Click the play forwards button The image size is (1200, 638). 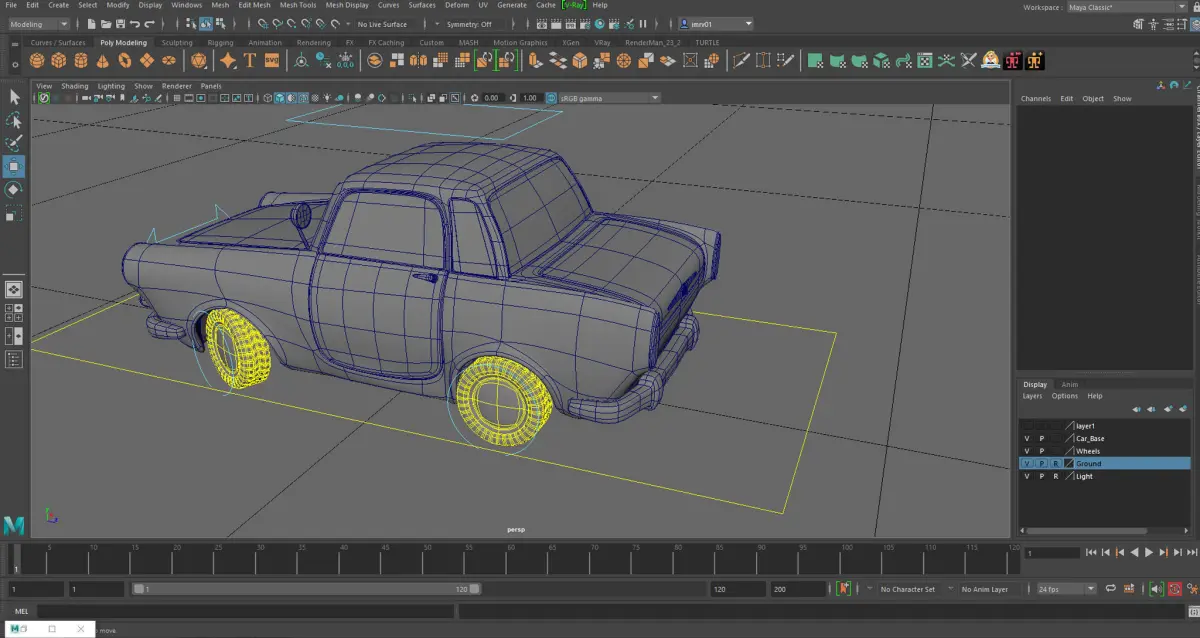(x=1149, y=552)
